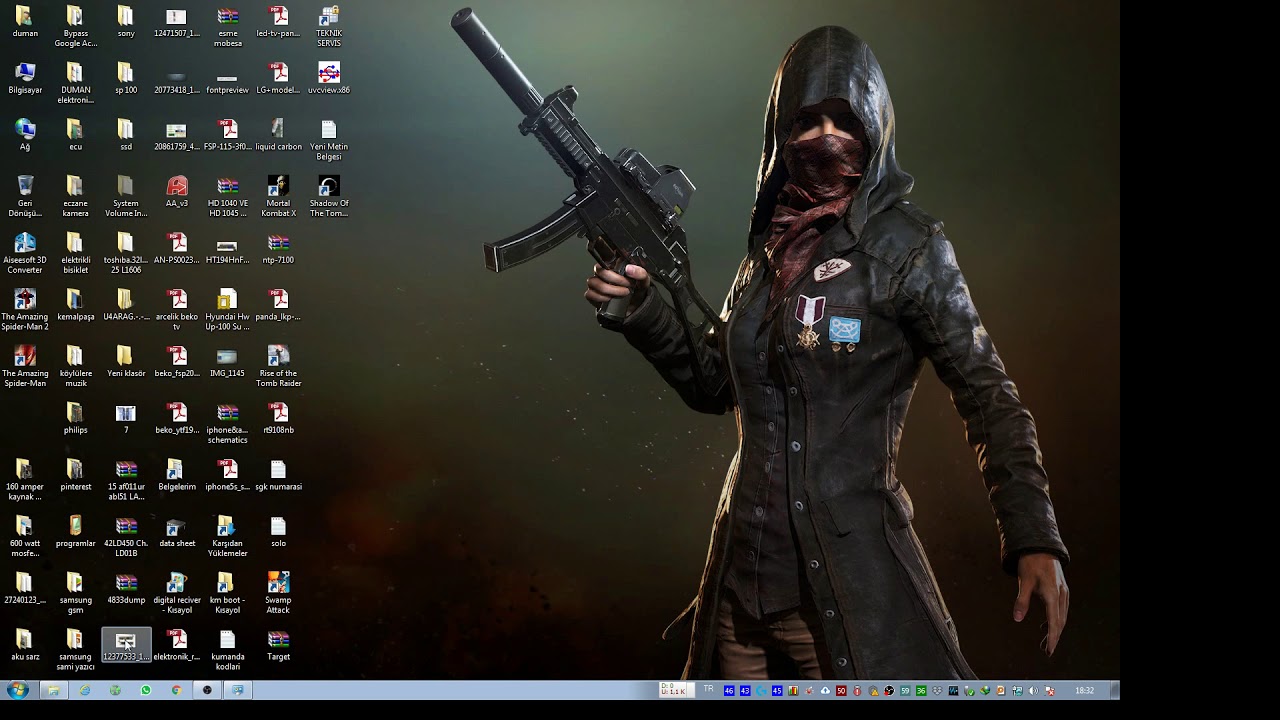Open OBS Studio in the taskbar
Screen dimensions: 1280x720
pyautogui.click(x=207, y=690)
